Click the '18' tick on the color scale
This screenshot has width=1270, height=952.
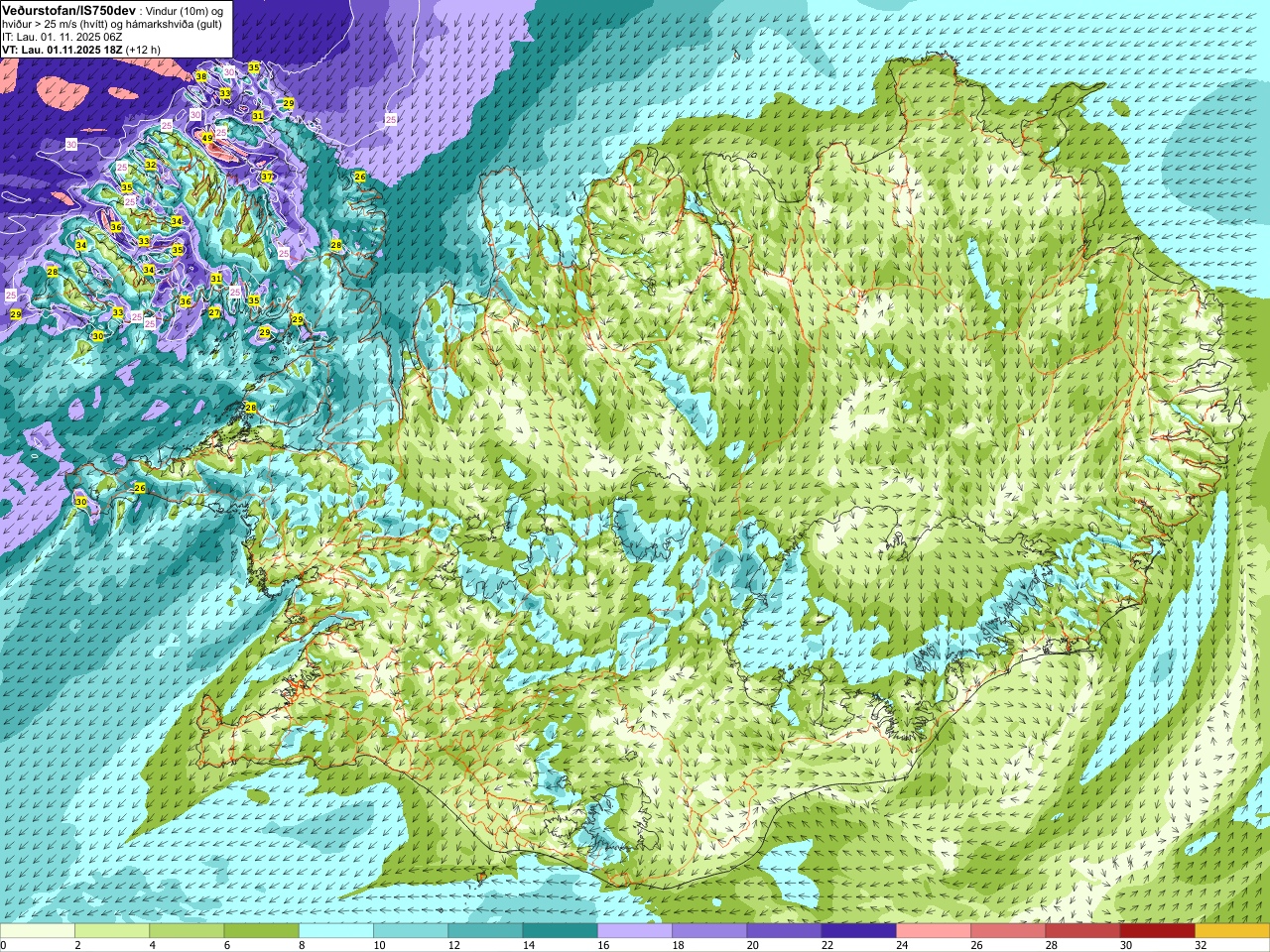tap(678, 945)
